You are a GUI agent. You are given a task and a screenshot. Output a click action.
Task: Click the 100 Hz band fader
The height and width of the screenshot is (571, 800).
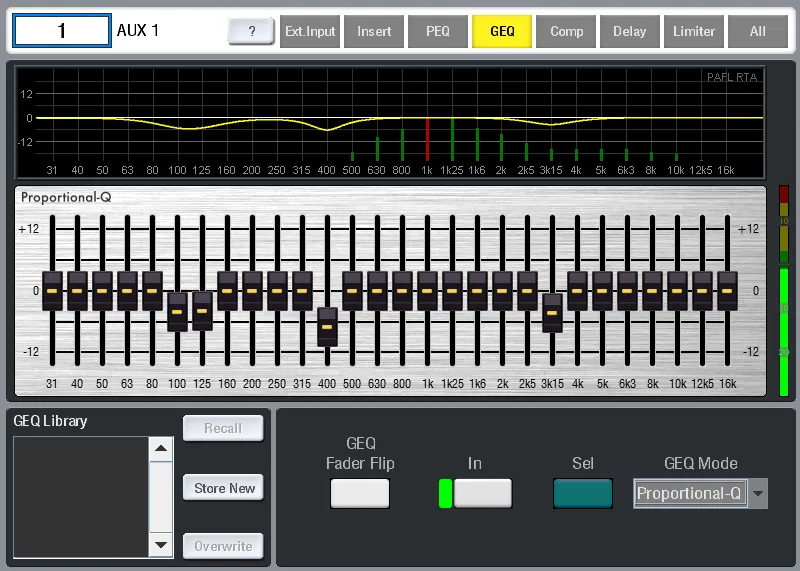[177, 312]
